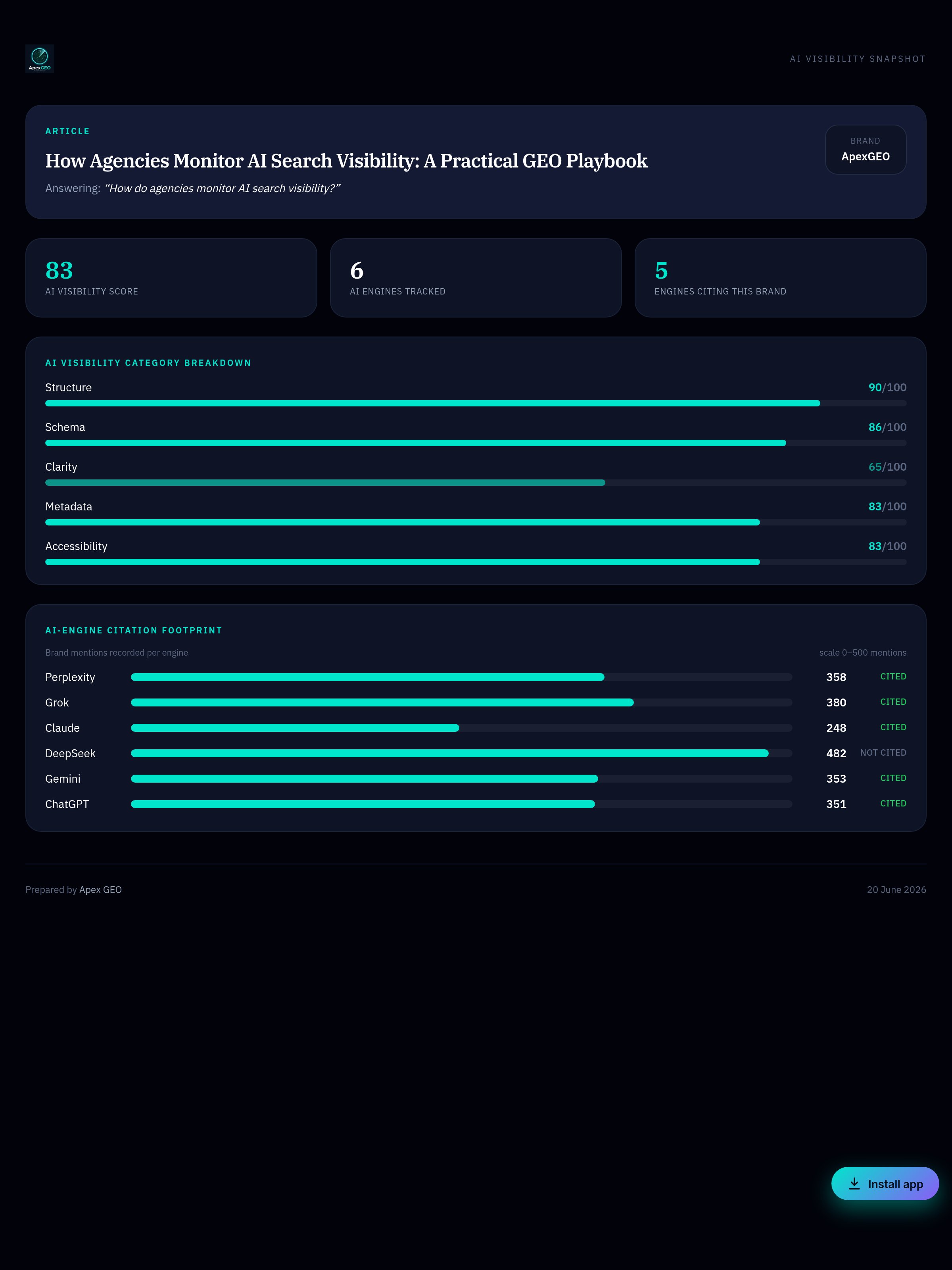The image size is (952, 1270).
Task: Click the date 20 June 2026
Action: click(x=896, y=890)
